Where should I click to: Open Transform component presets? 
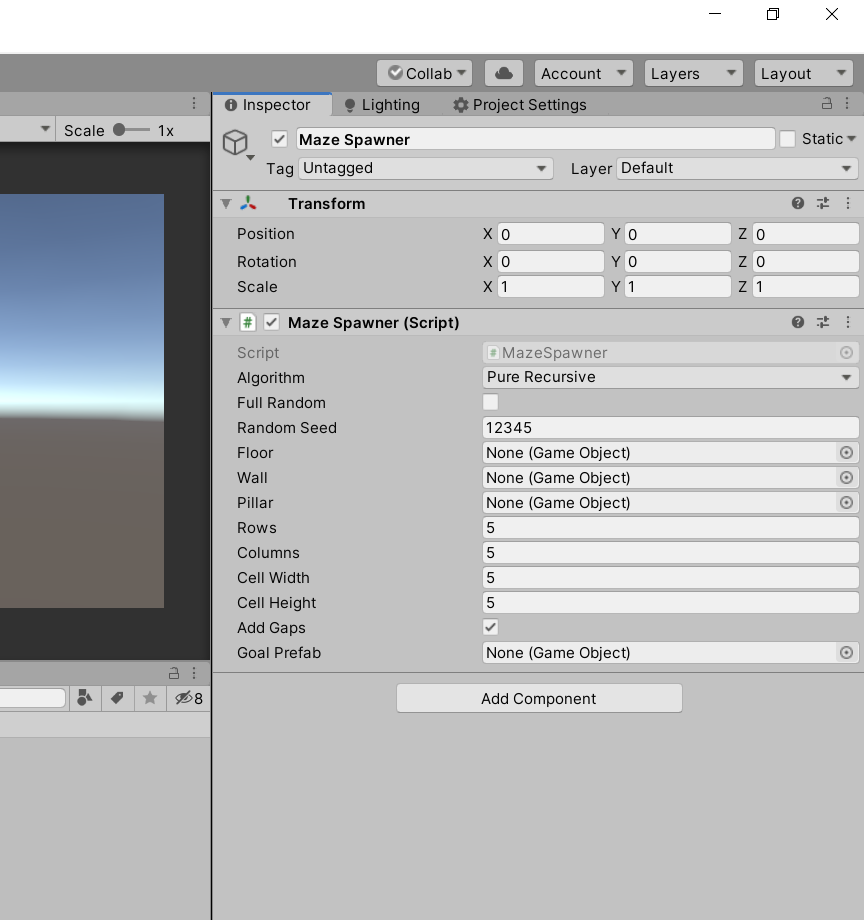[x=823, y=203]
